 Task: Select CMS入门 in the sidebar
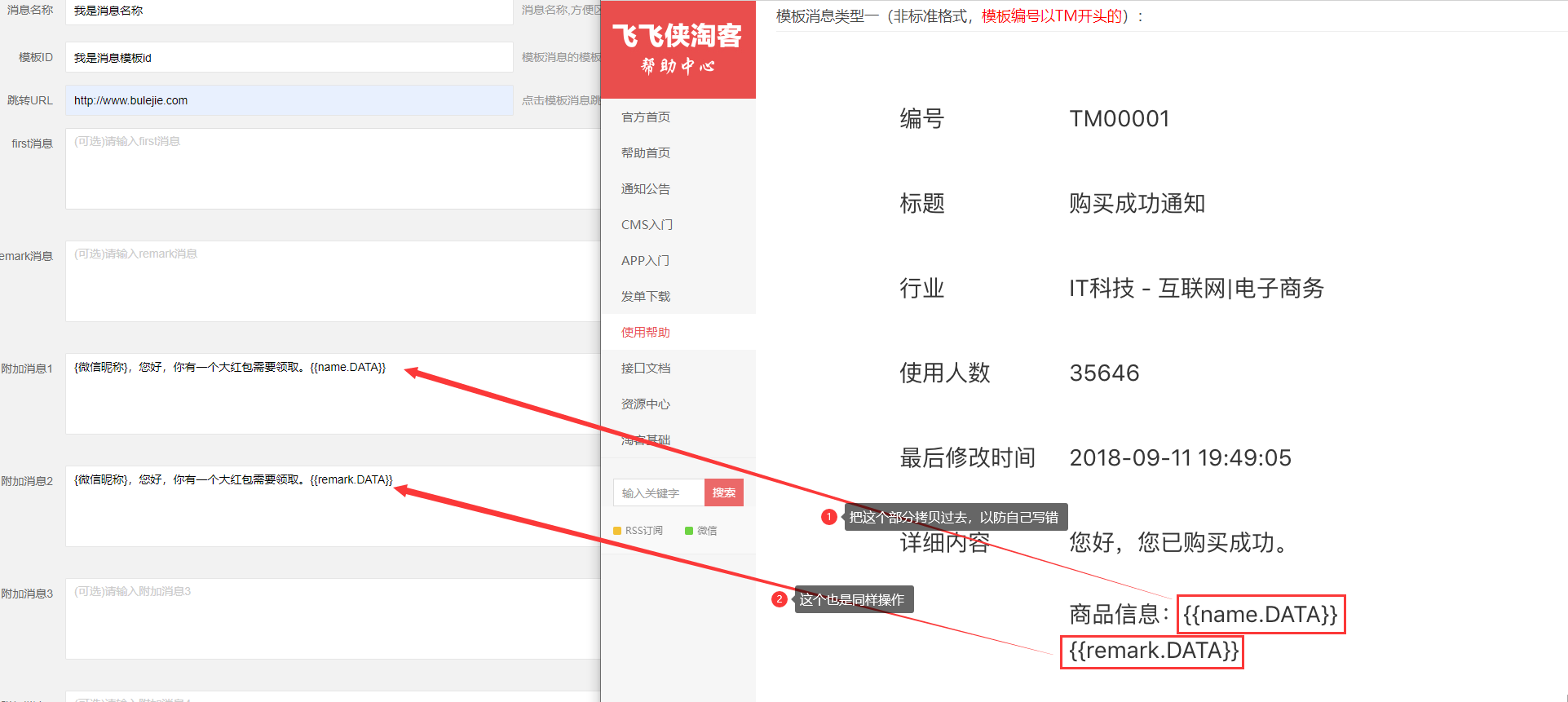coord(647,225)
